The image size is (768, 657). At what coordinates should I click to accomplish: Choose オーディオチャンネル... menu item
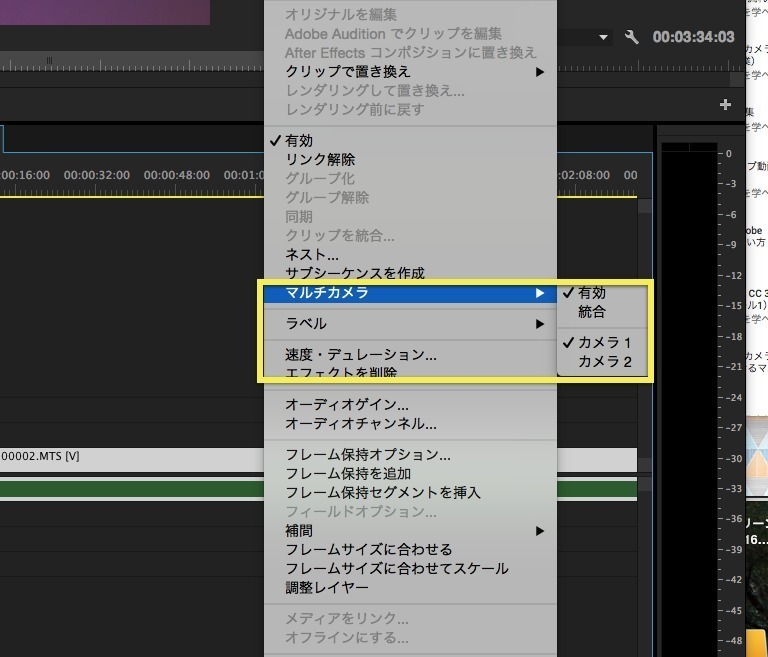[x=410, y=423]
